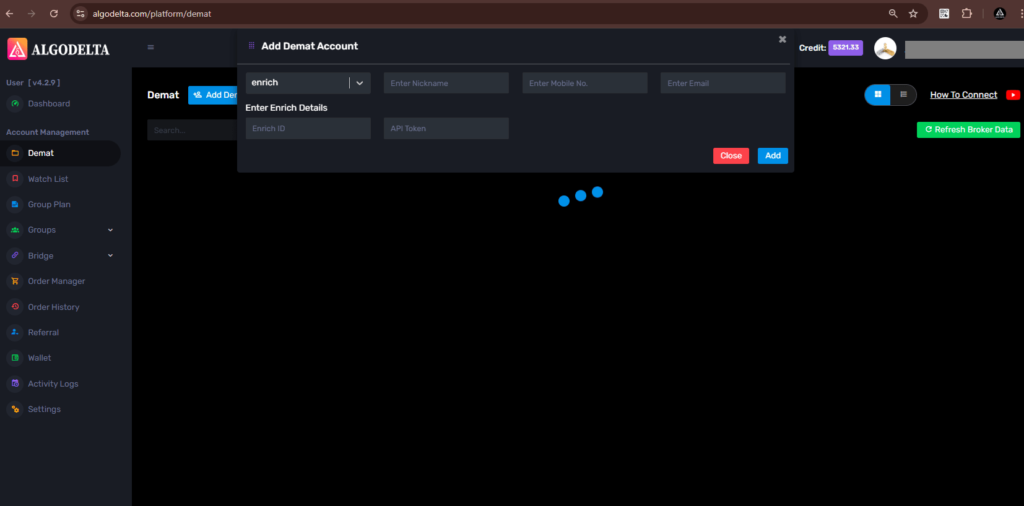Focus the Enrich ID field
Viewport: 1024px width, 506px height.
(x=308, y=129)
